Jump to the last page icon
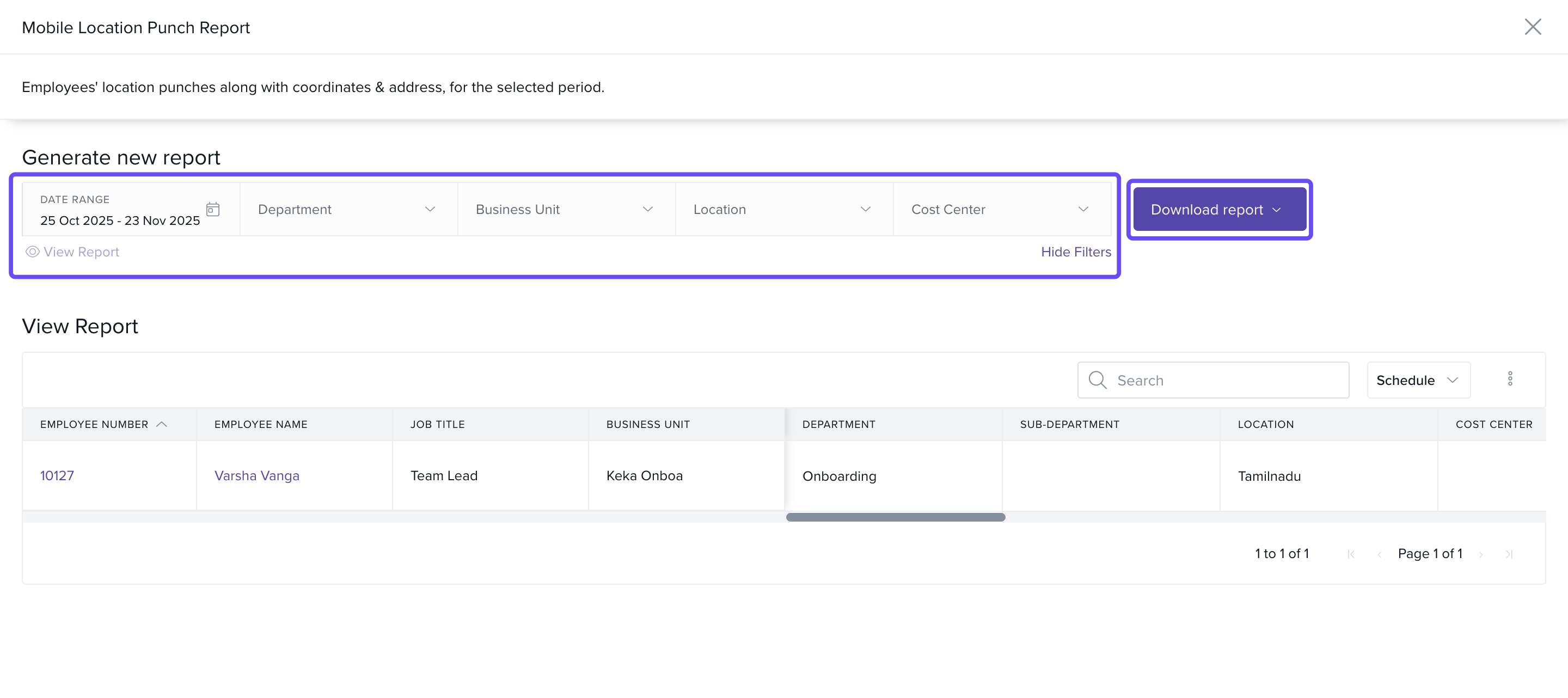 pos(1510,554)
